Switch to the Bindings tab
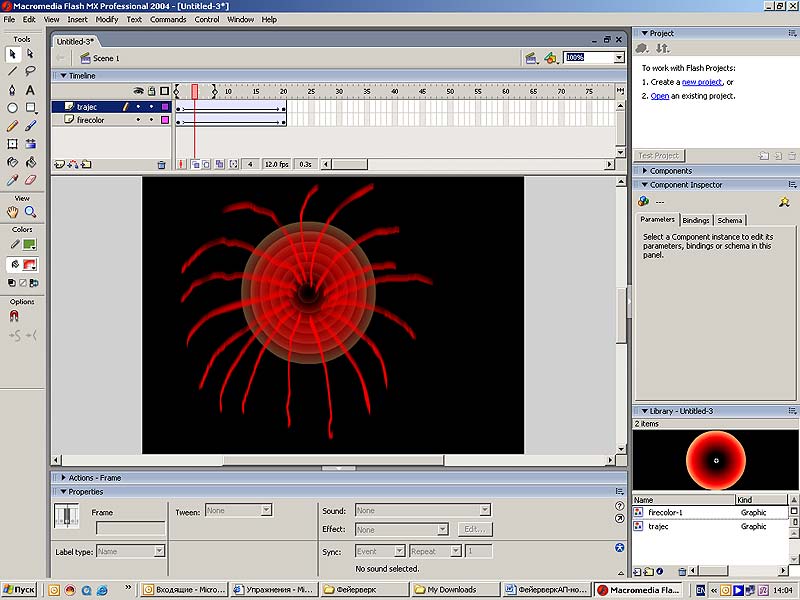This screenshot has height=600, width=800. point(696,220)
